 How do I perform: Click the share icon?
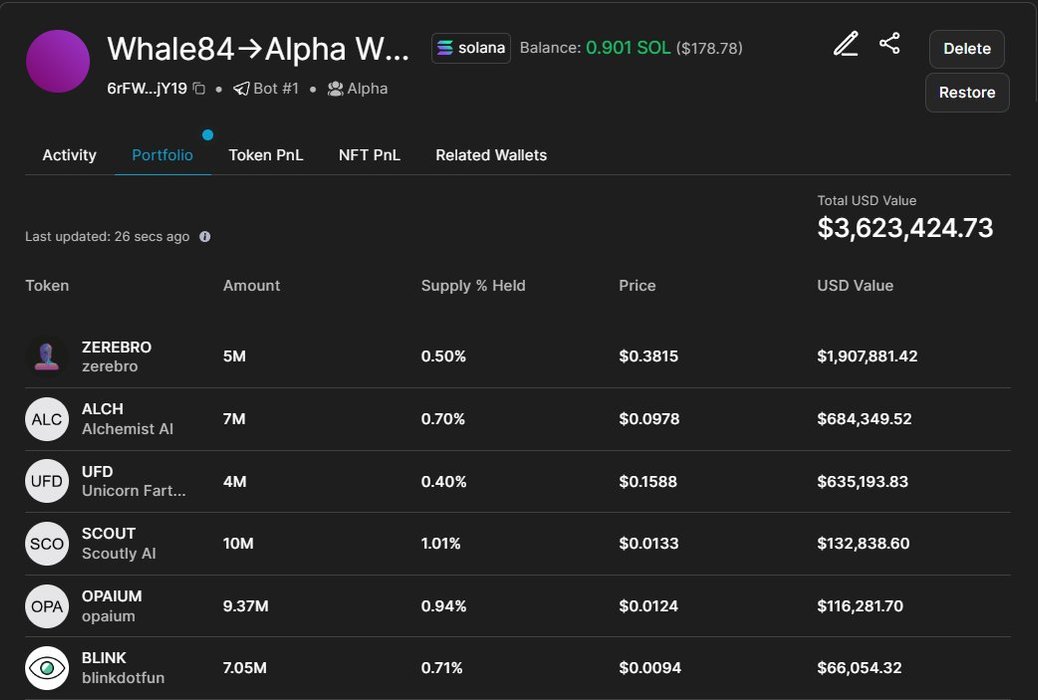(889, 43)
